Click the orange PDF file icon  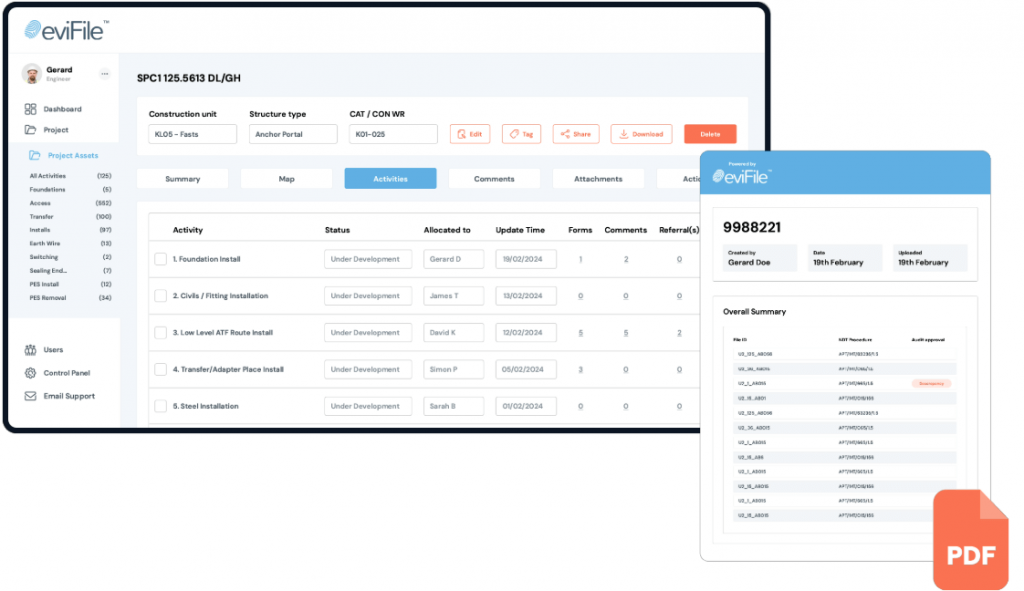coord(970,538)
